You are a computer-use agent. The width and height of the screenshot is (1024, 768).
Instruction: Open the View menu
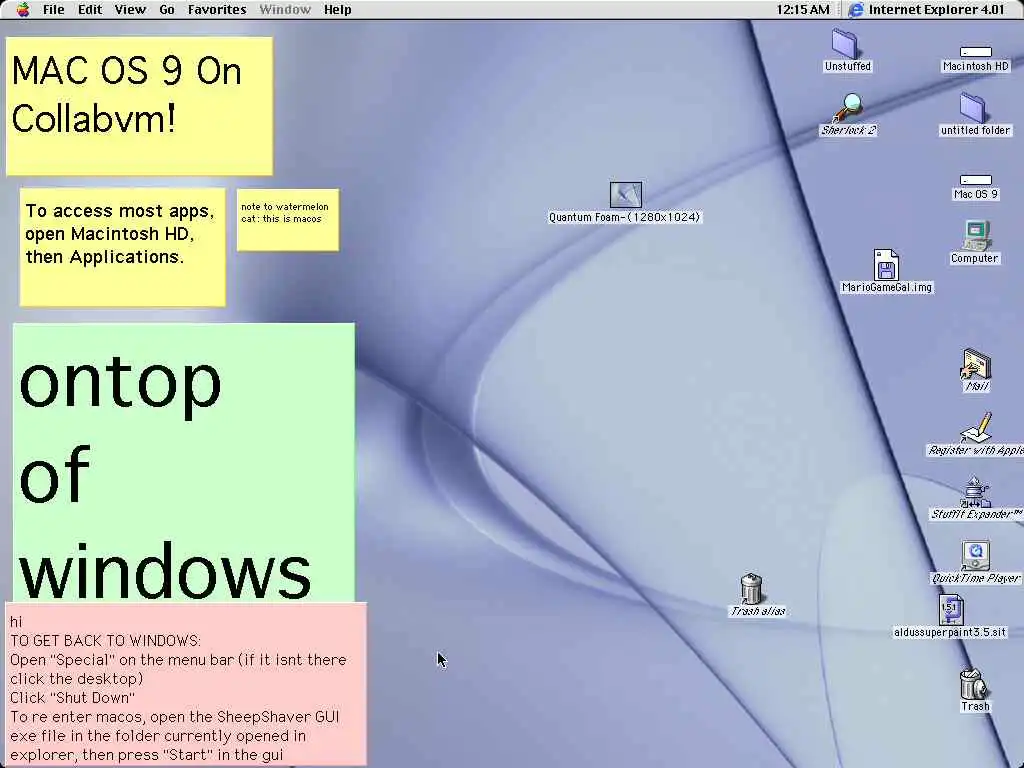pos(130,10)
